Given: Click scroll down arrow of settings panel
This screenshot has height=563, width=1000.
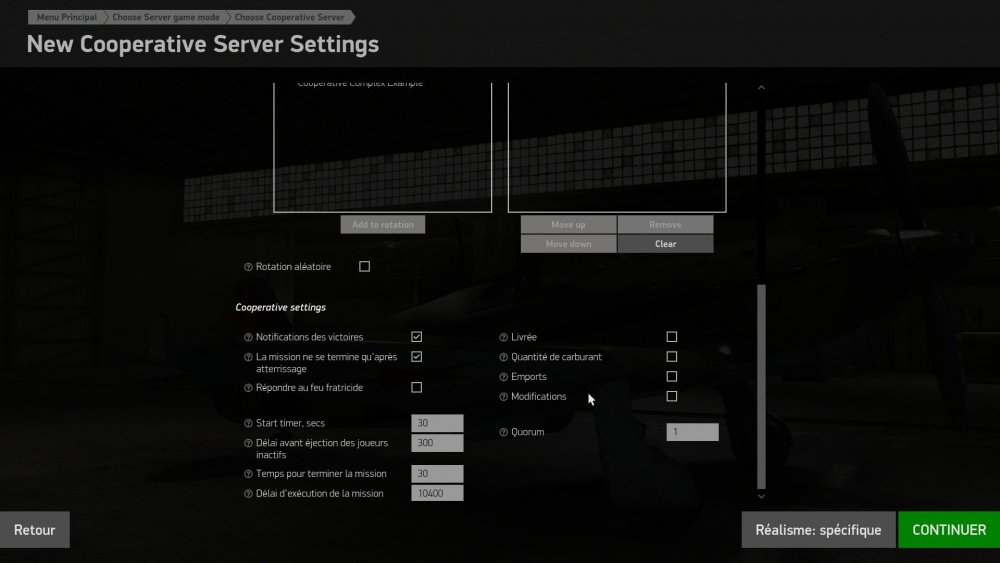Looking at the screenshot, I should point(761,496).
